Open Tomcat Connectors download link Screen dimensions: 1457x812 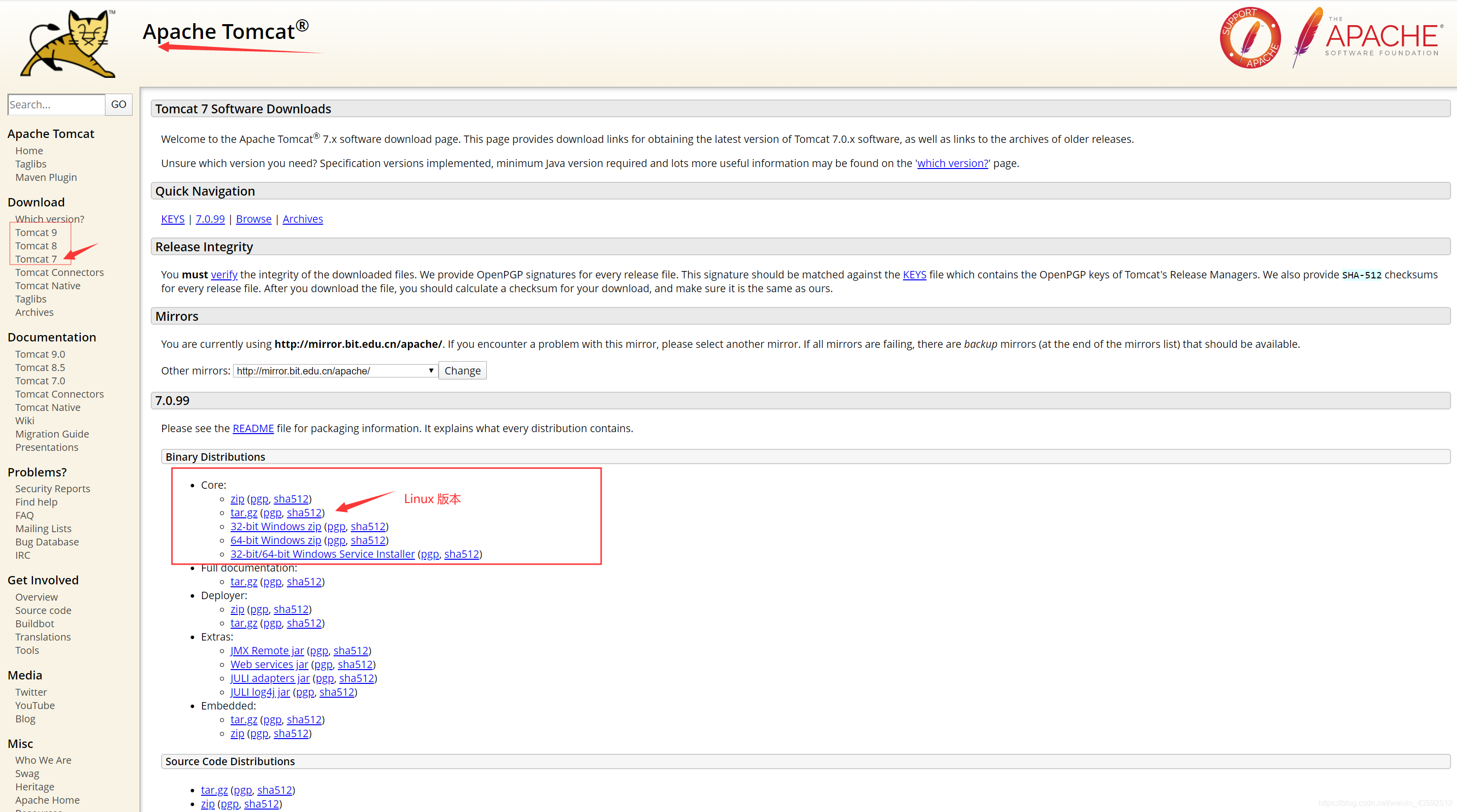[60, 272]
